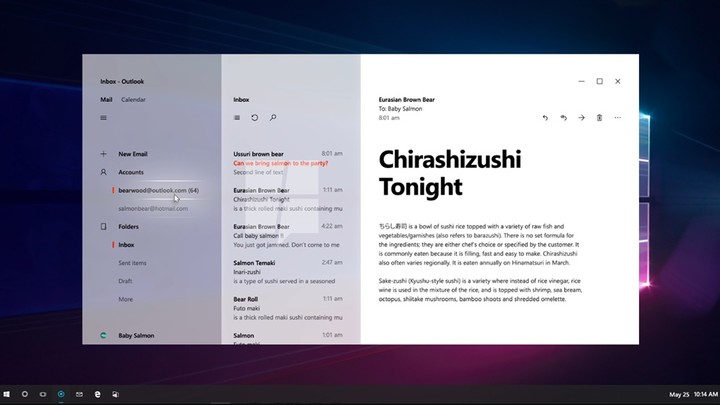Image resolution: width=720 pixels, height=405 pixels.
Task: Click 'Inari-zushi' subject line
Action: pos(247,272)
